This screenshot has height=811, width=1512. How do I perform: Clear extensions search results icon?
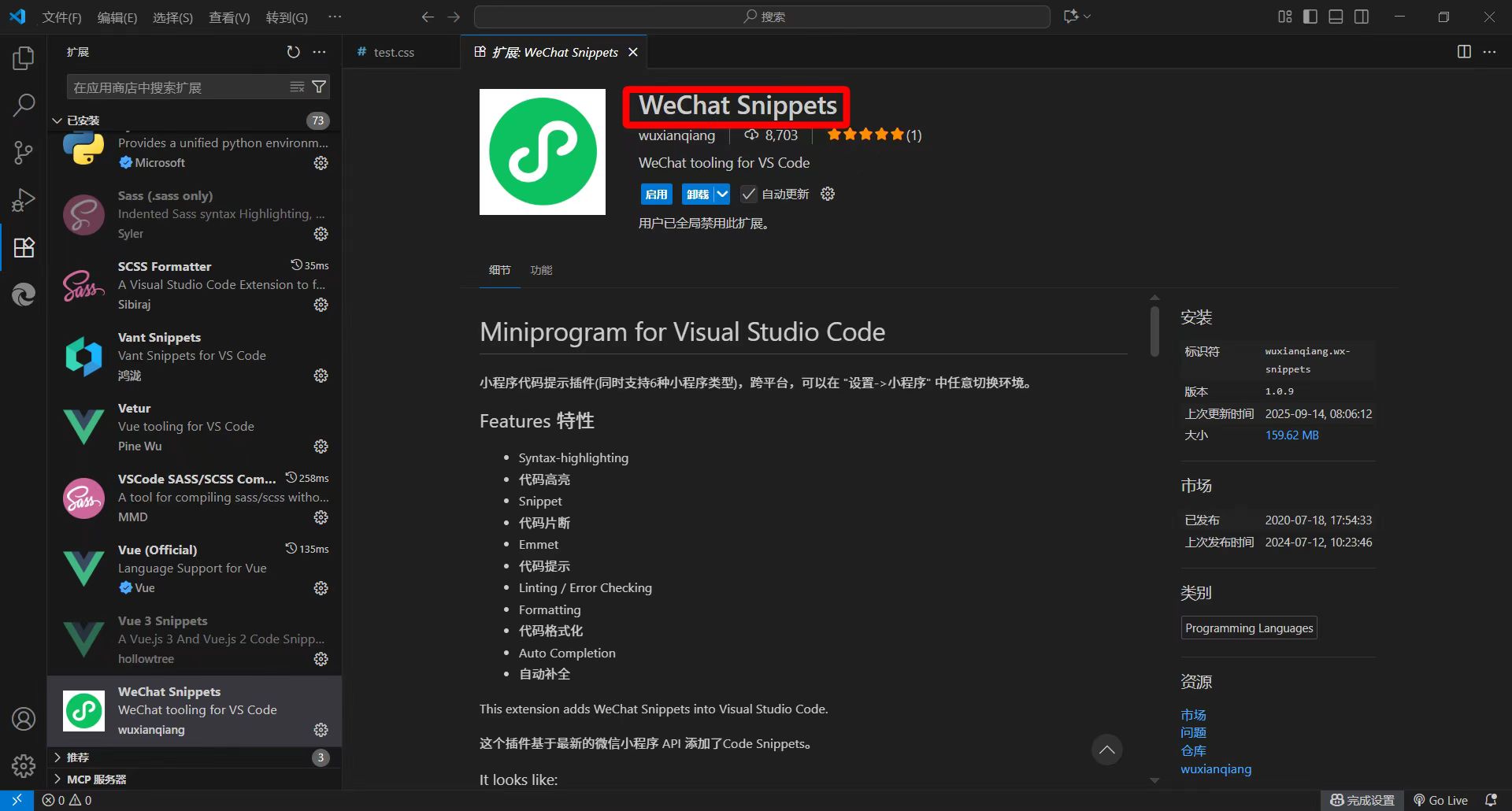(x=297, y=87)
